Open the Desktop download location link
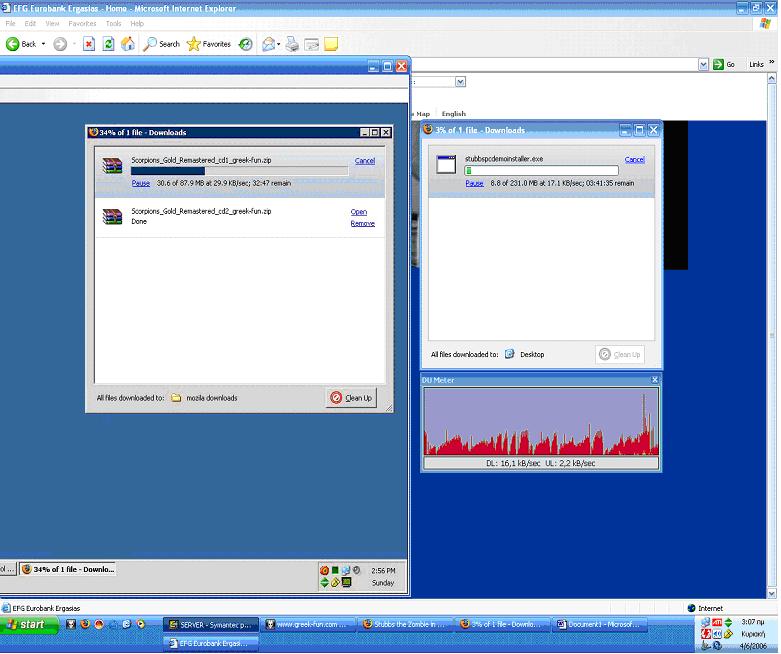Viewport: 781px width, 654px height. point(524,355)
